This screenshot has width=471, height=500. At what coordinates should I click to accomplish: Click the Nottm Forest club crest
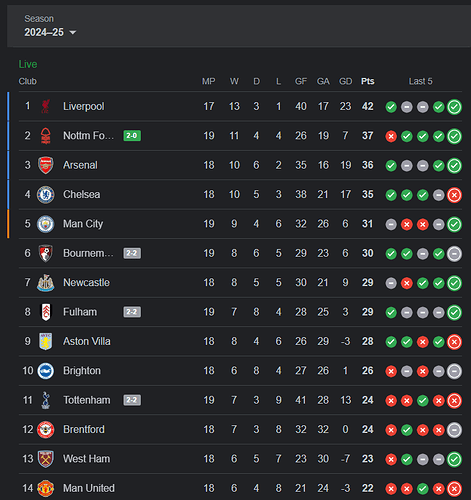46,136
